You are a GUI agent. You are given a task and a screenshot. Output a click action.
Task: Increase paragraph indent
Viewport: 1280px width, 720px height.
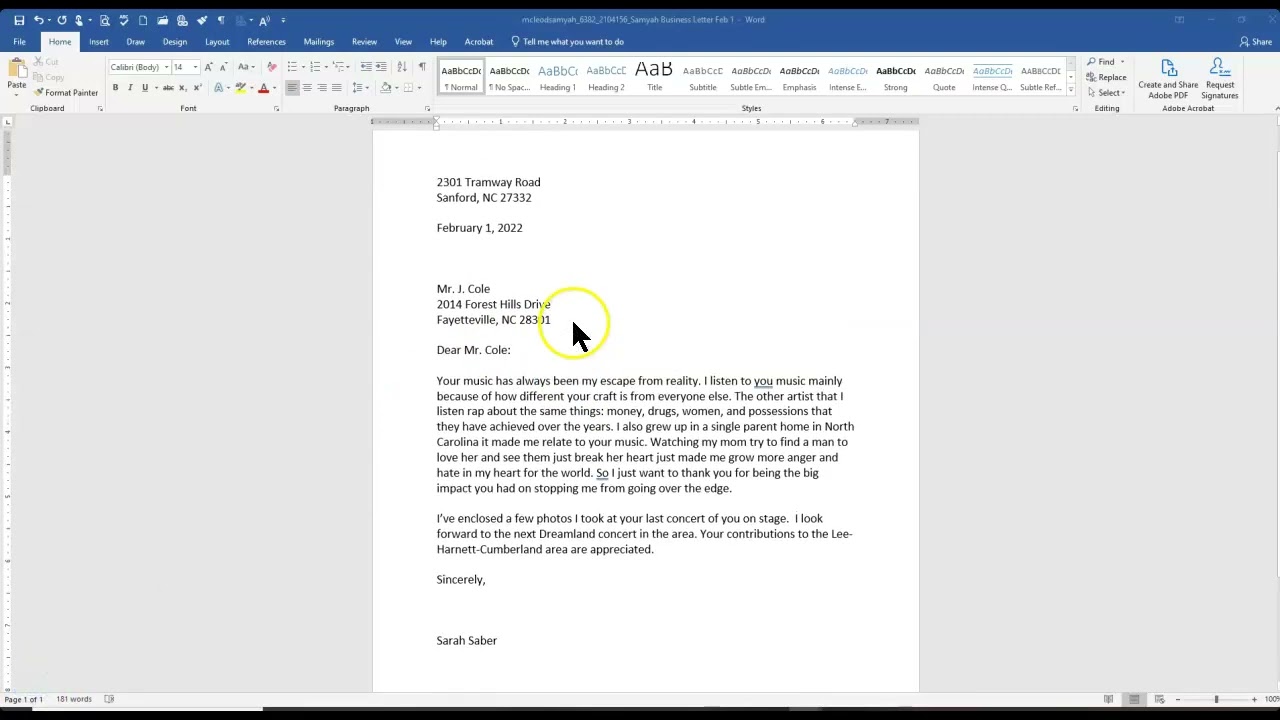click(x=381, y=67)
